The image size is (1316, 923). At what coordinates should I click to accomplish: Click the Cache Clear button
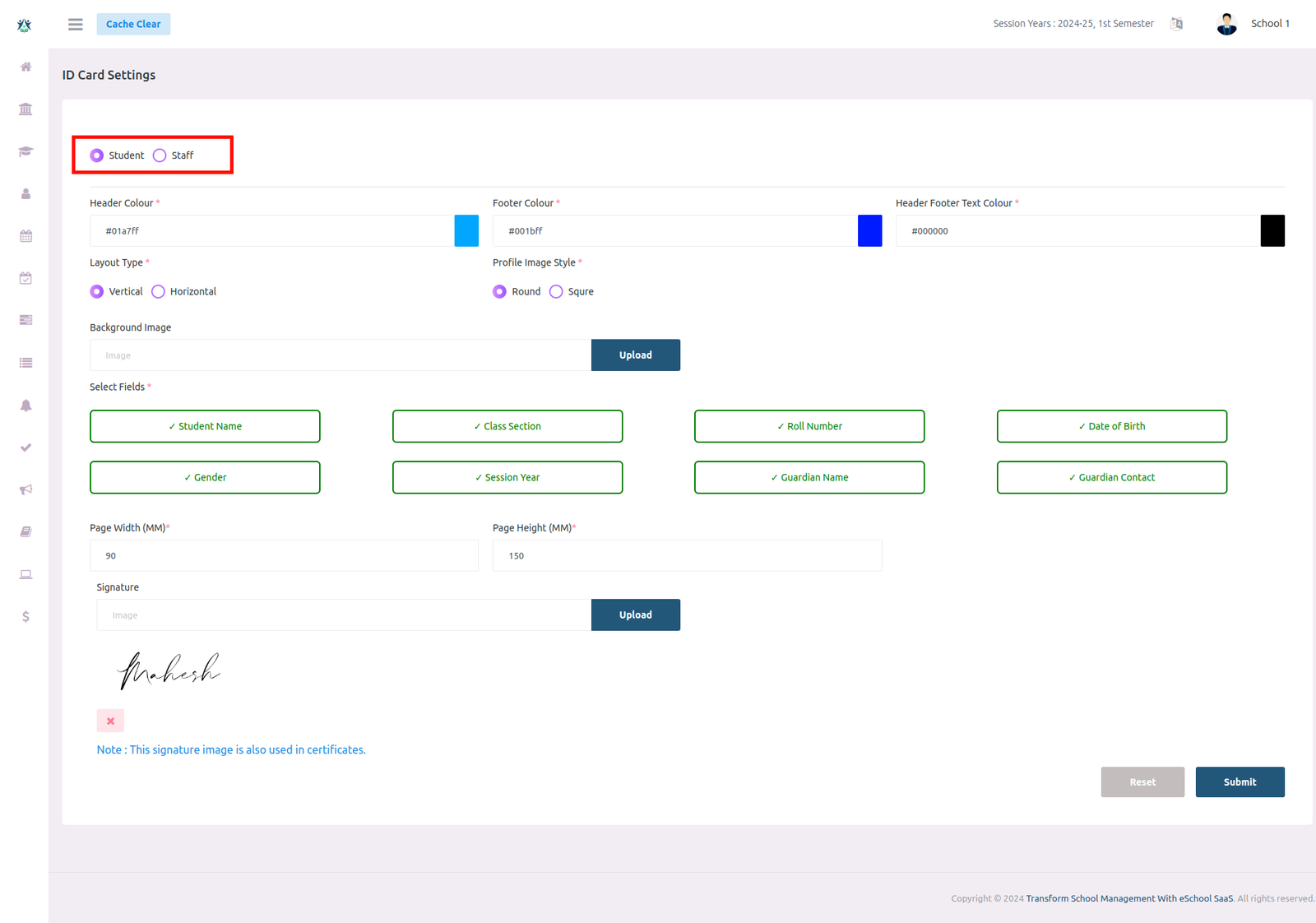[x=133, y=25]
